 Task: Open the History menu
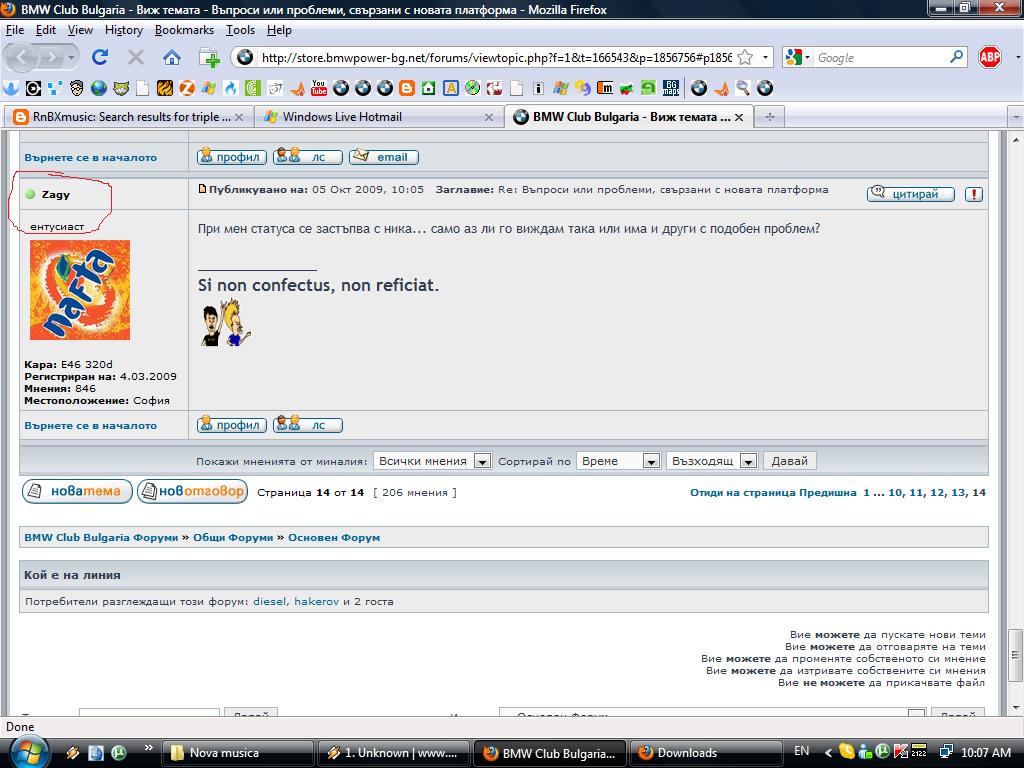click(x=123, y=30)
